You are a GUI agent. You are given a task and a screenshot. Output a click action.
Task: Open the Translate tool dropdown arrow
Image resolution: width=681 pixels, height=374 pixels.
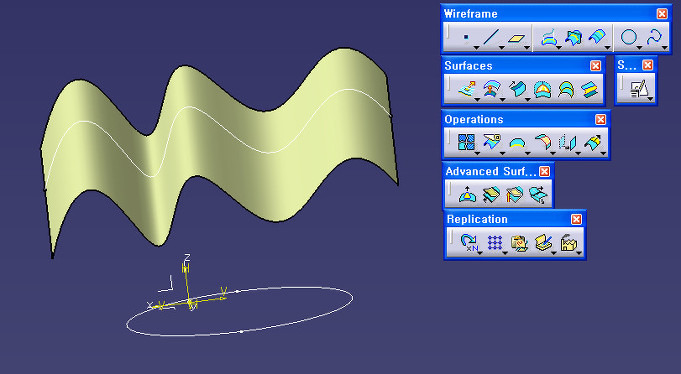[578, 153]
